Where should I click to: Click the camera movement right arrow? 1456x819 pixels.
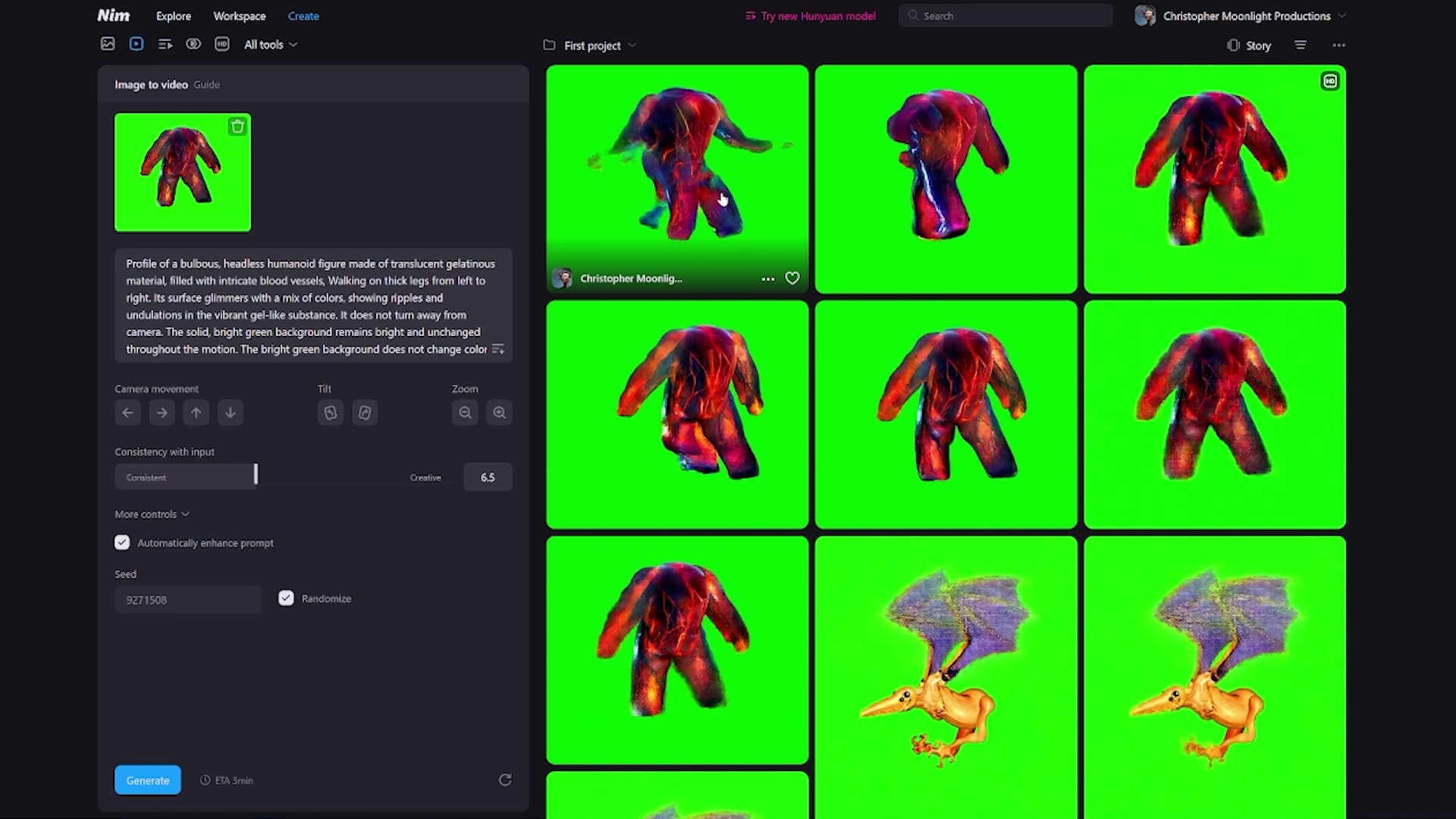click(x=162, y=413)
